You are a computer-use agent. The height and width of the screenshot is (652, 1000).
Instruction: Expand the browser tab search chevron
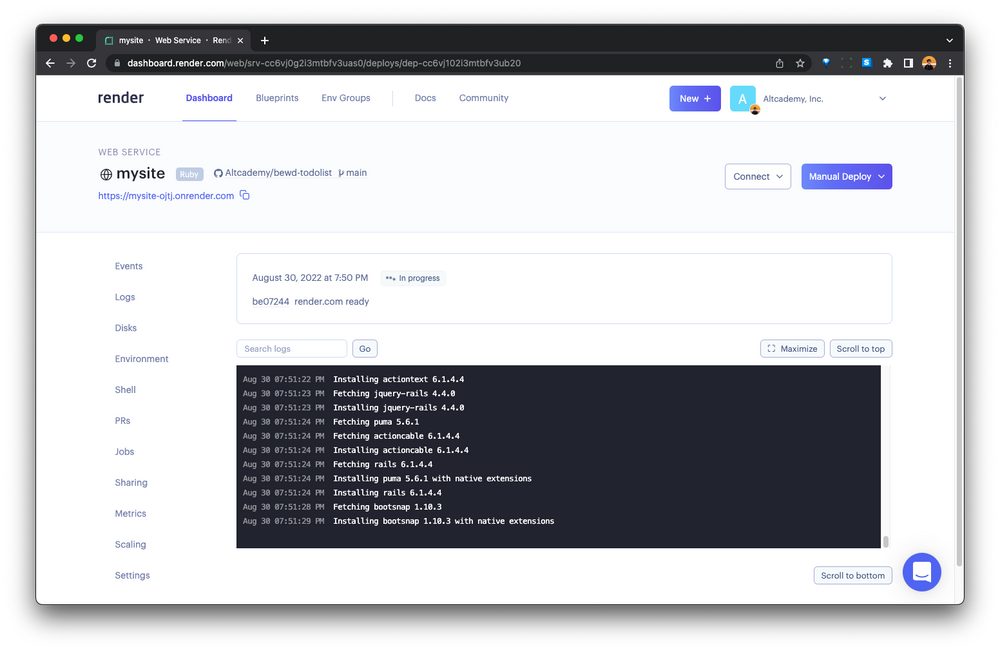[x=950, y=40]
